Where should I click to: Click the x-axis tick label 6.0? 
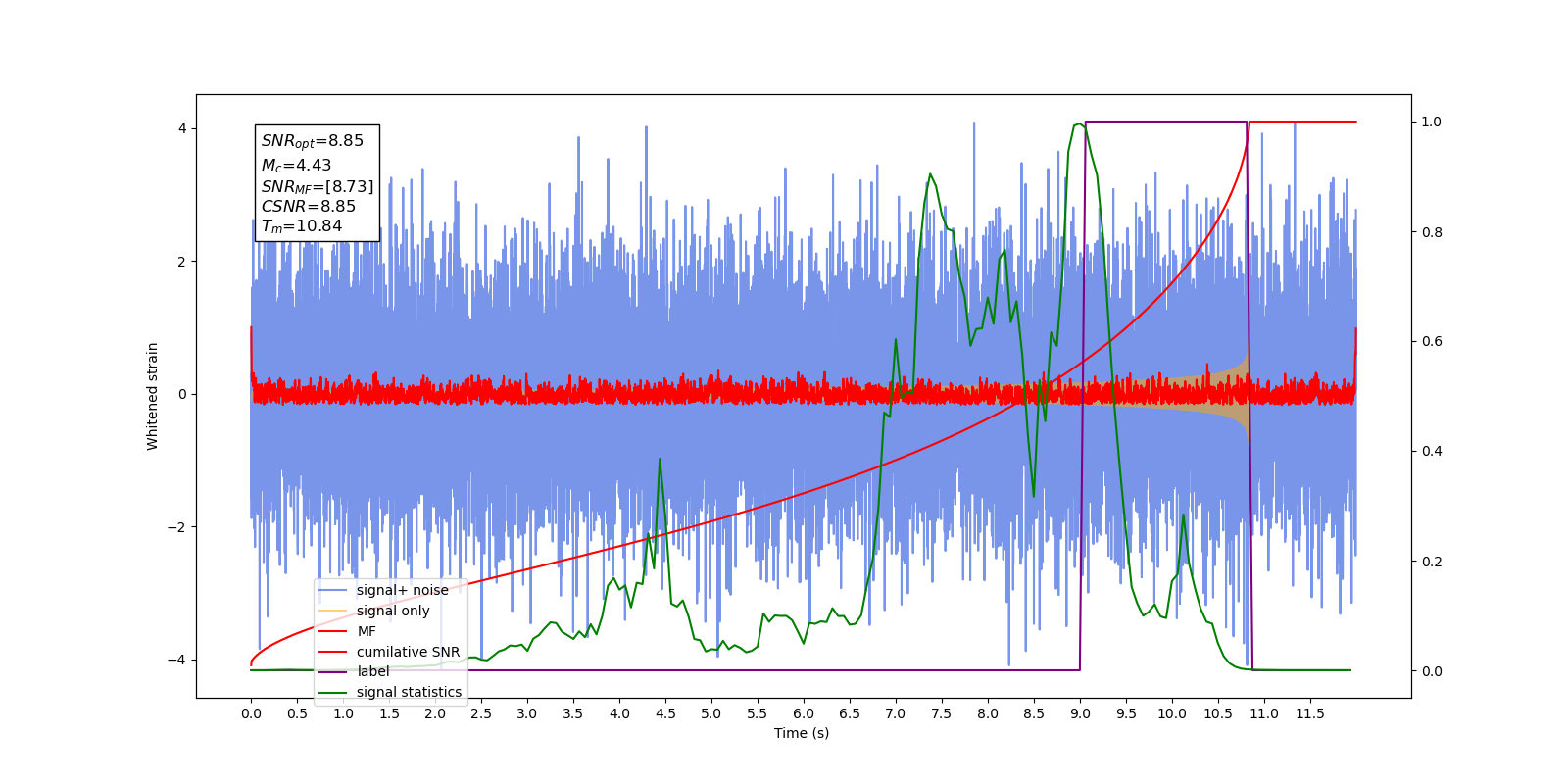804,713
